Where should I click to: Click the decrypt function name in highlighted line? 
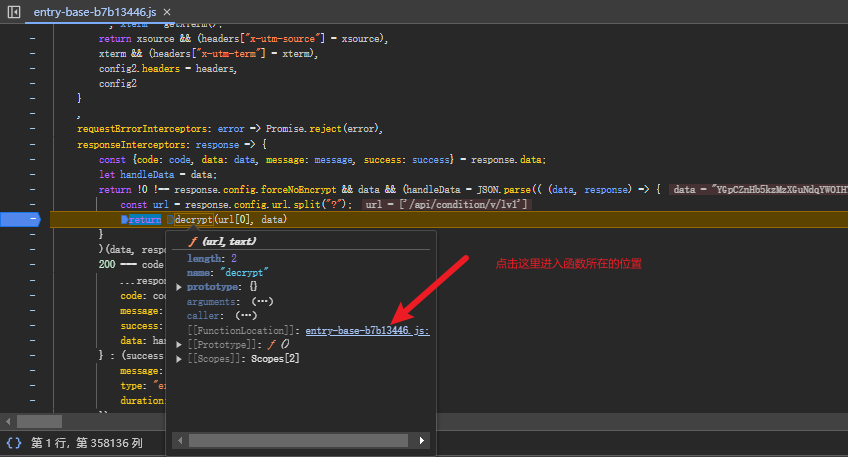pos(194,220)
